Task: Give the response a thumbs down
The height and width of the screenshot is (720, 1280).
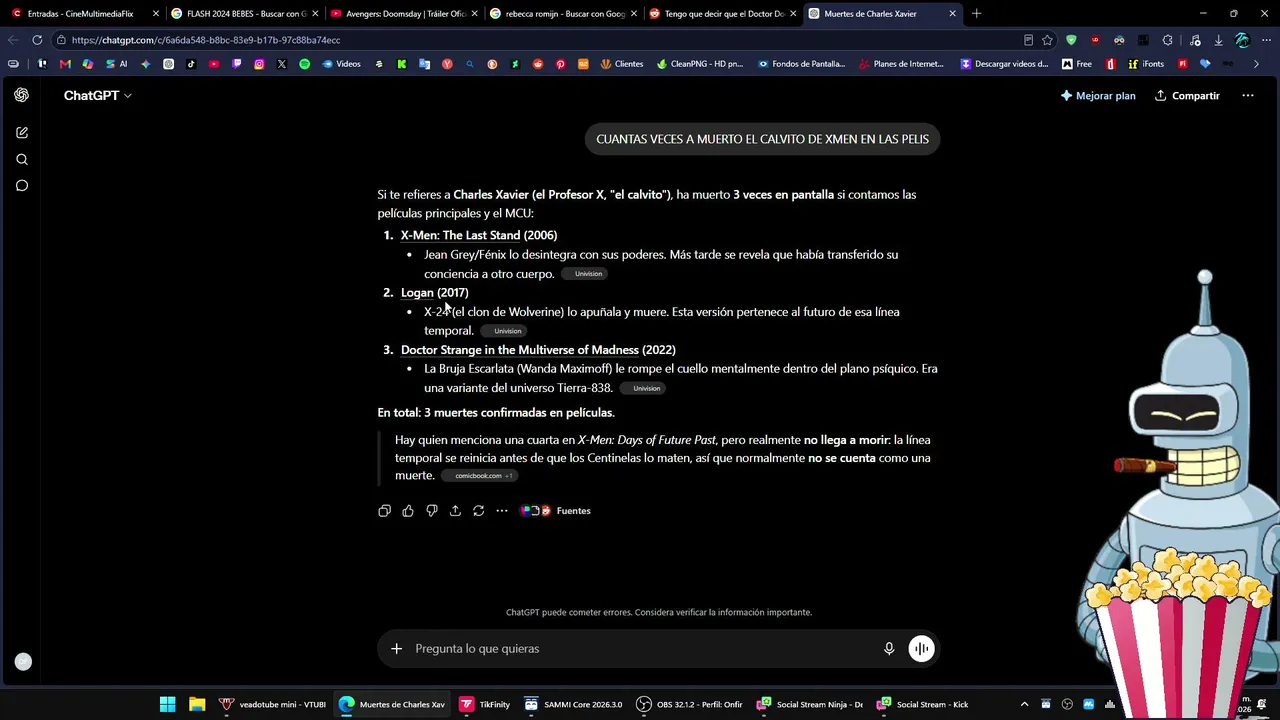Action: [x=432, y=511]
